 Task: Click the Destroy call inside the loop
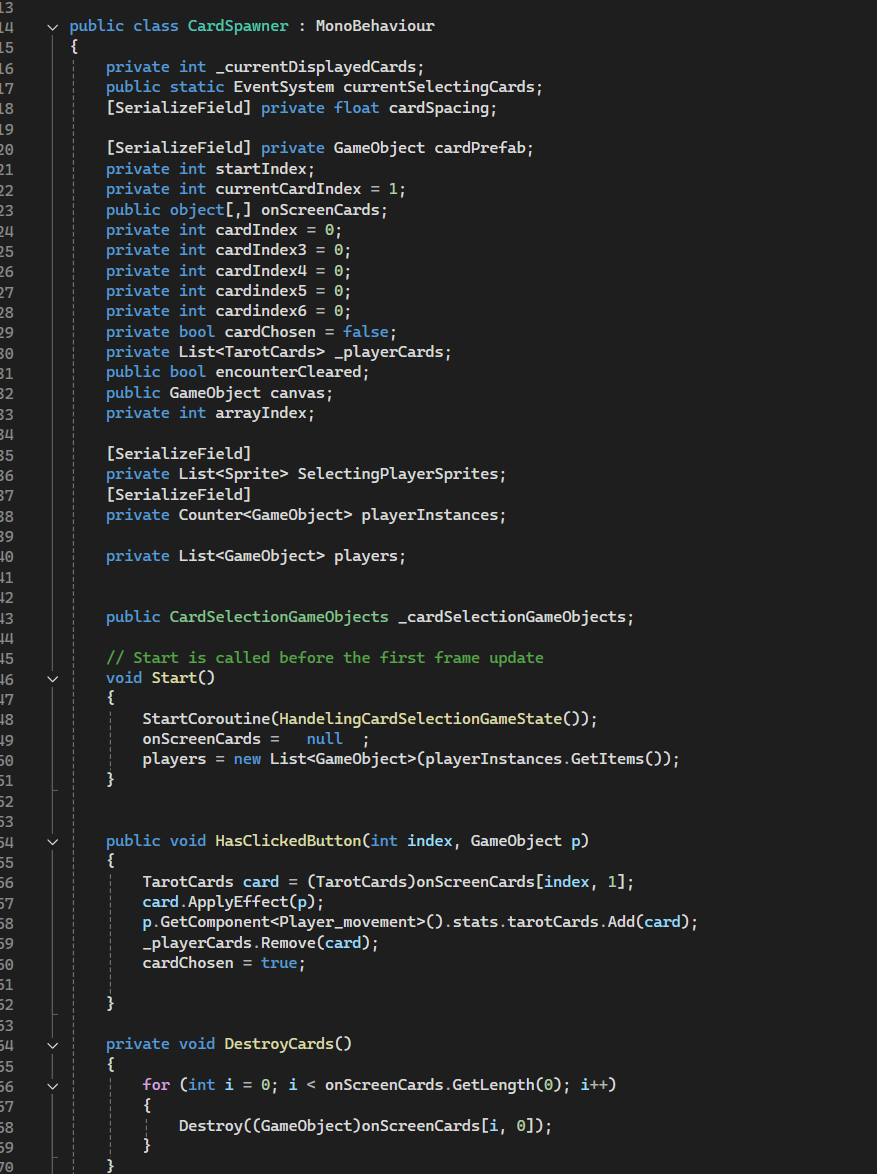click(x=210, y=1126)
